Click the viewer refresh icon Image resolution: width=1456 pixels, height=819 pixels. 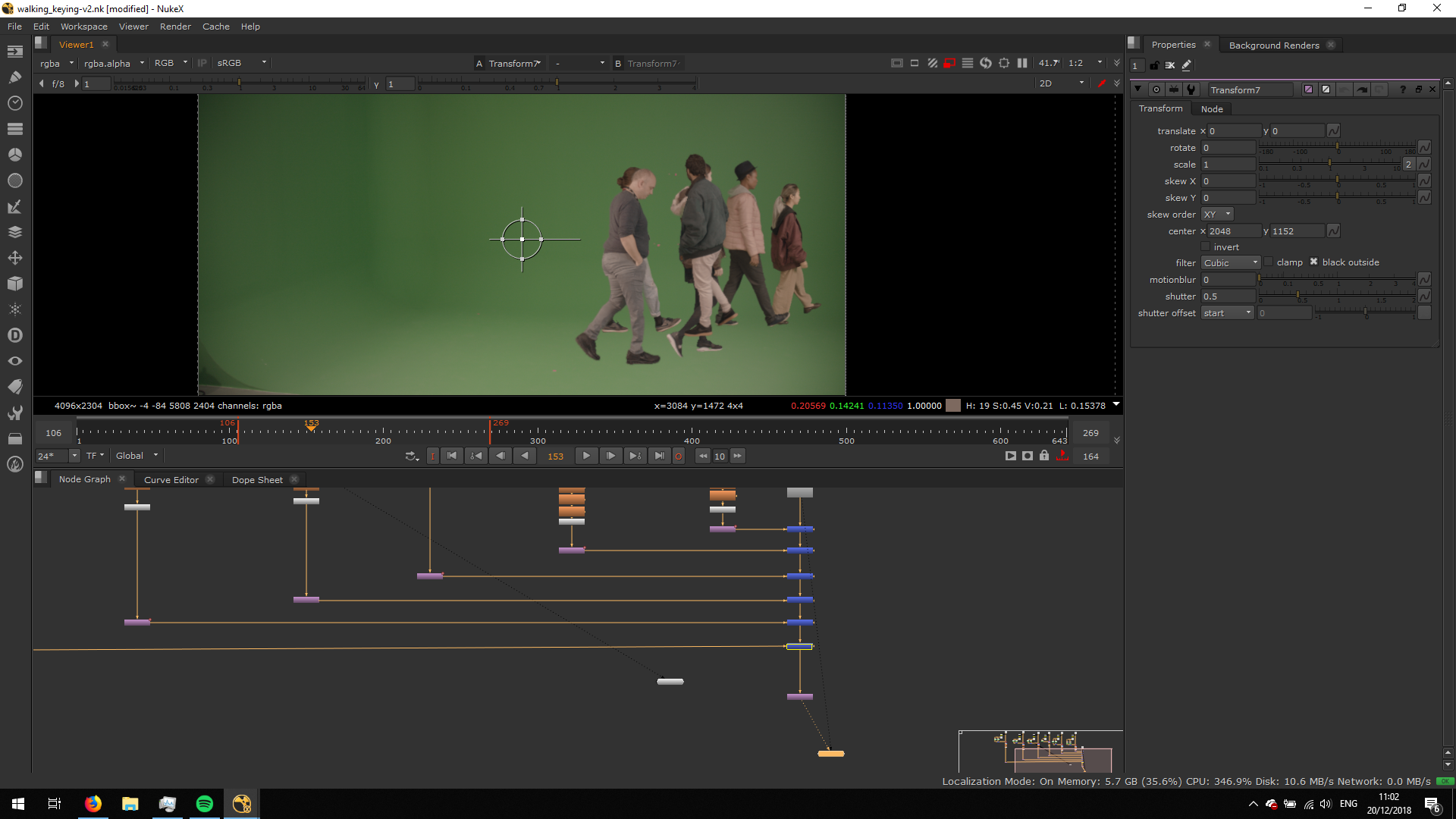pyautogui.click(x=985, y=64)
